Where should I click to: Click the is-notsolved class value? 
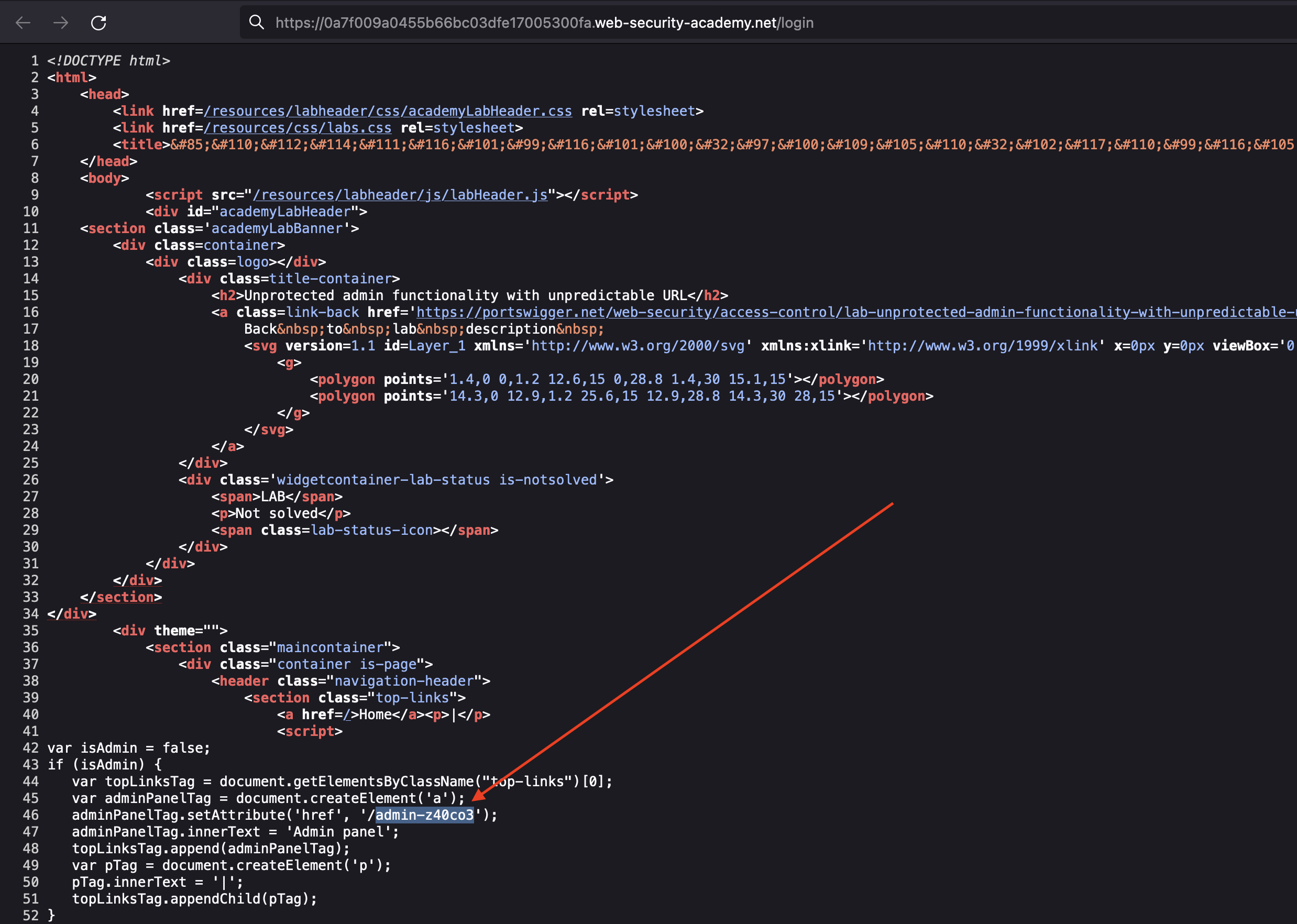pos(547,480)
